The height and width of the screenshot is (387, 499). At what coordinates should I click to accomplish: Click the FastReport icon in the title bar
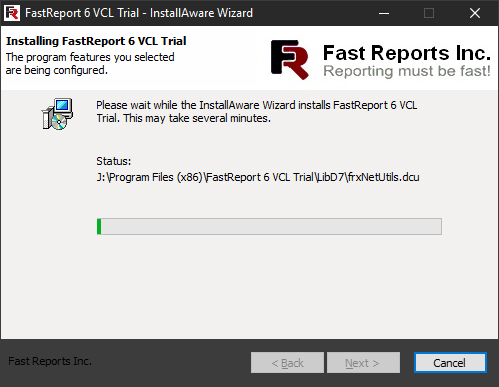[12, 13]
